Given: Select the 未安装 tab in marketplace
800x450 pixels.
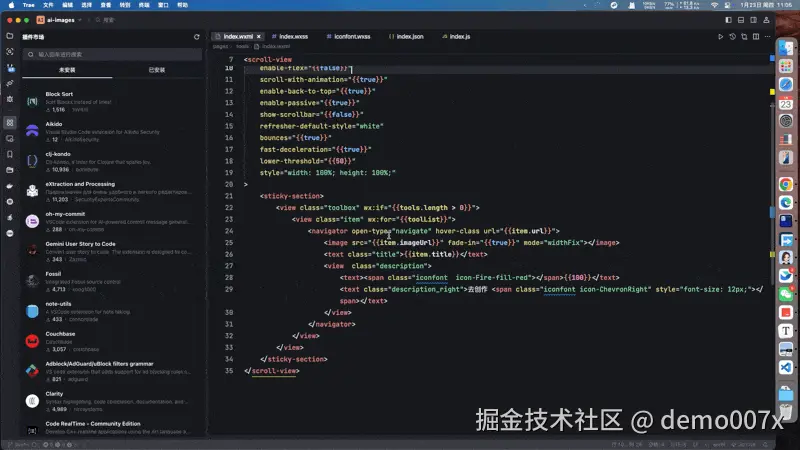Looking at the screenshot, I should point(67,70).
